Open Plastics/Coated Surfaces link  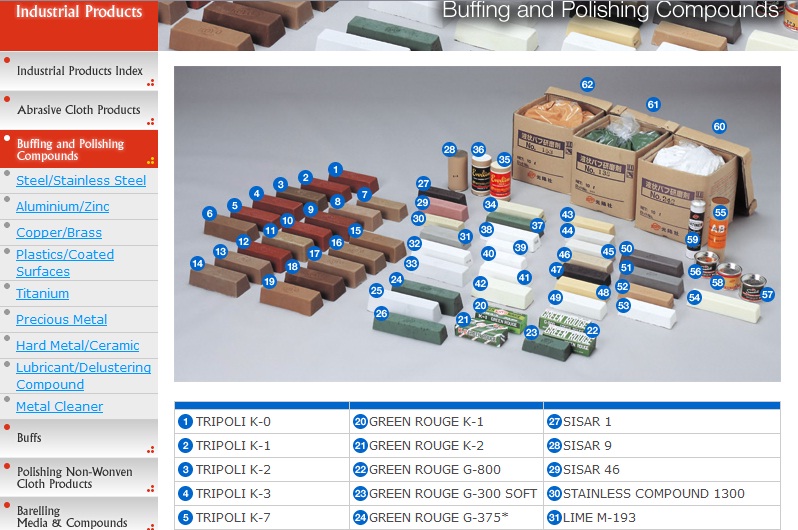coord(65,263)
